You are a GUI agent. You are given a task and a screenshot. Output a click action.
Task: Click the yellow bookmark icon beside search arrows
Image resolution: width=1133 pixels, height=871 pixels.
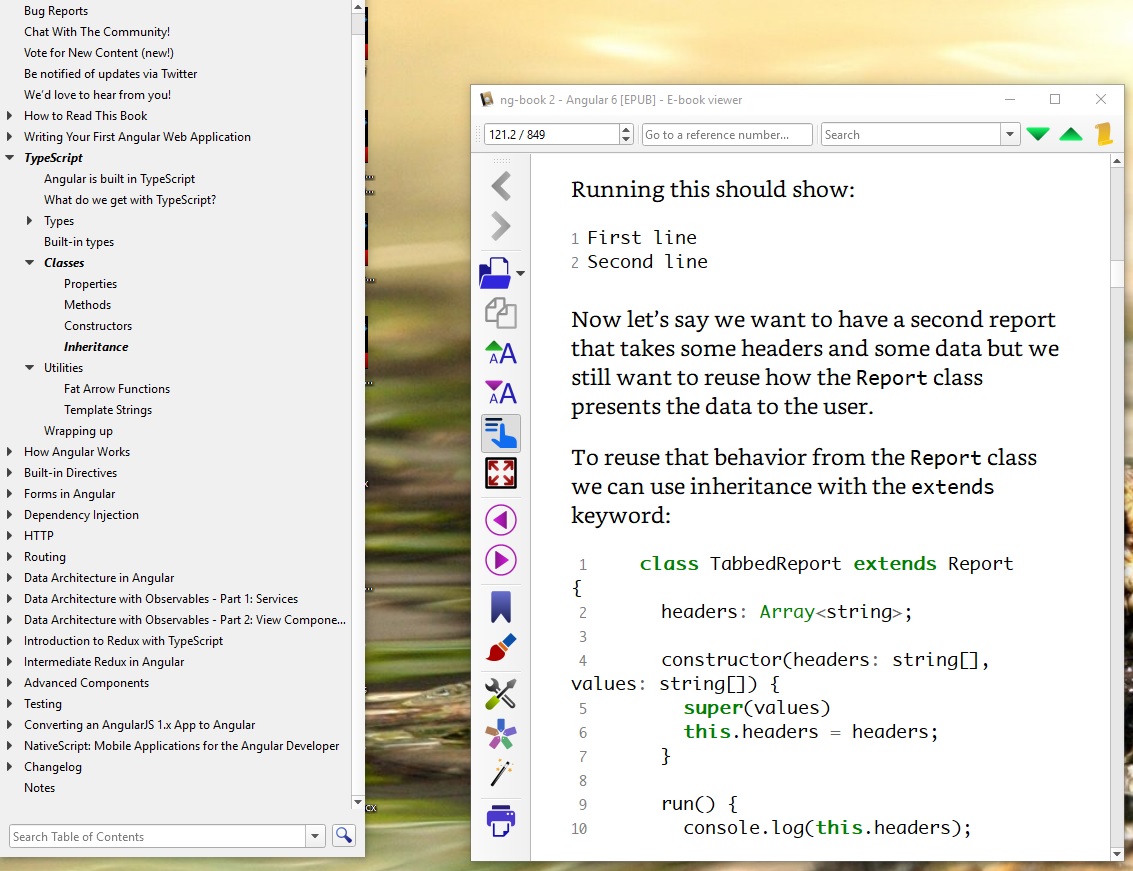(1103, 134)
